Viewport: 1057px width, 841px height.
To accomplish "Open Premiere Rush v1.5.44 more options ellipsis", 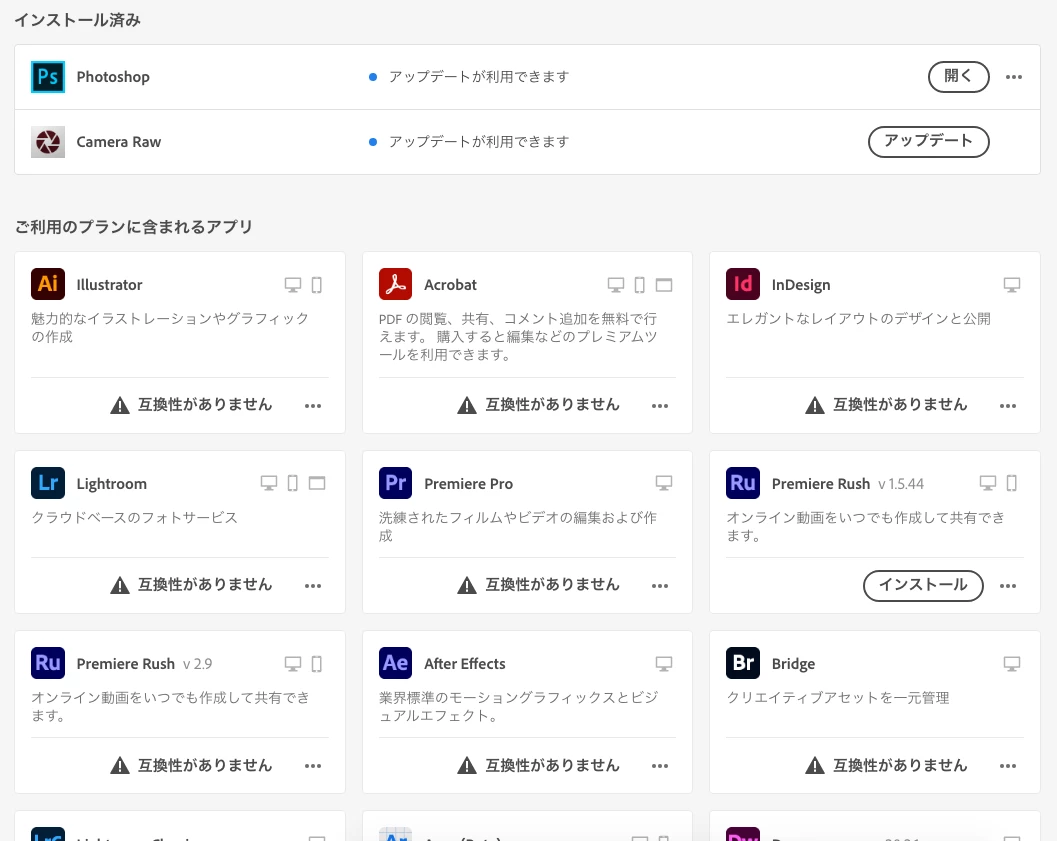I will tap(1008, 586).
